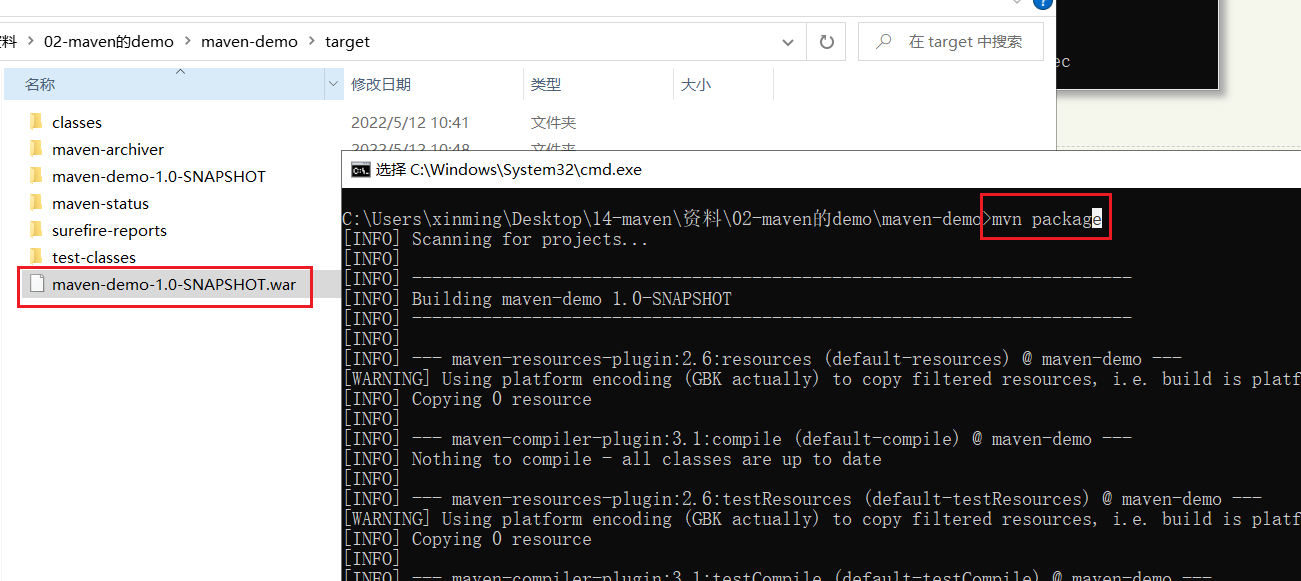Open Explorer help via question mark icon
1301x581 pixels.
coord(1042,5)
